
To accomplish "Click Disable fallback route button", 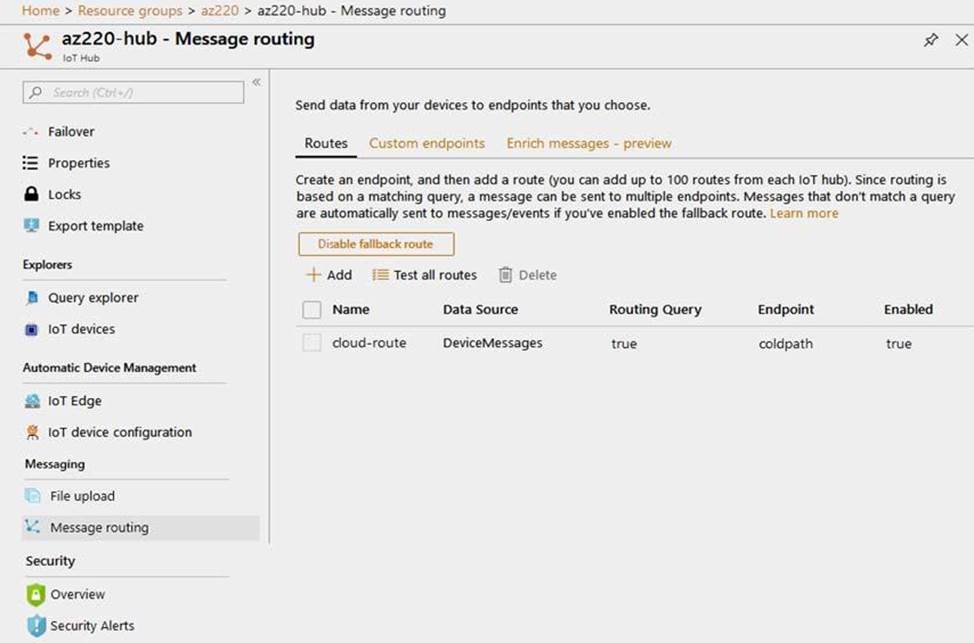I will coord(376,244).
